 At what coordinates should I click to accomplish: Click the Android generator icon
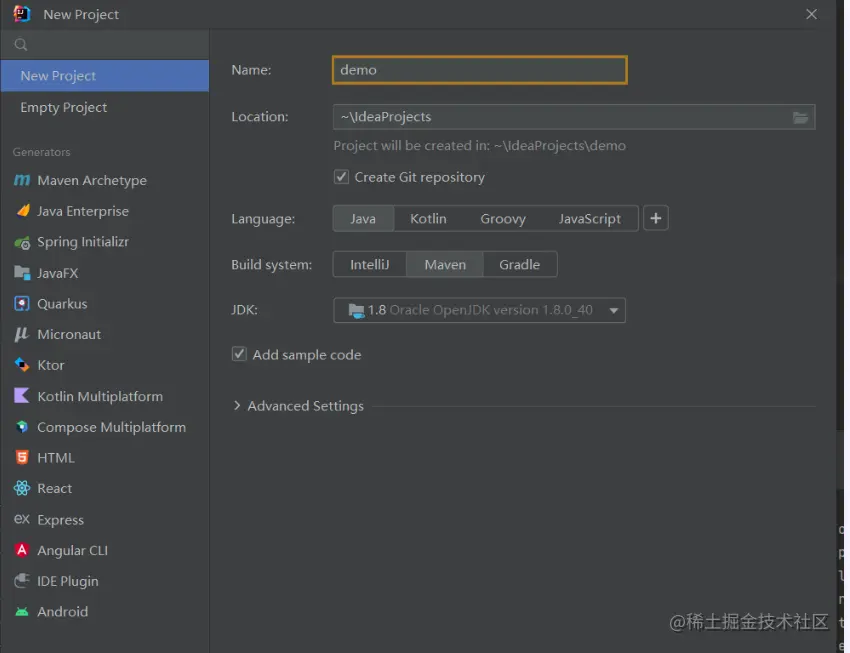(21, 612)
